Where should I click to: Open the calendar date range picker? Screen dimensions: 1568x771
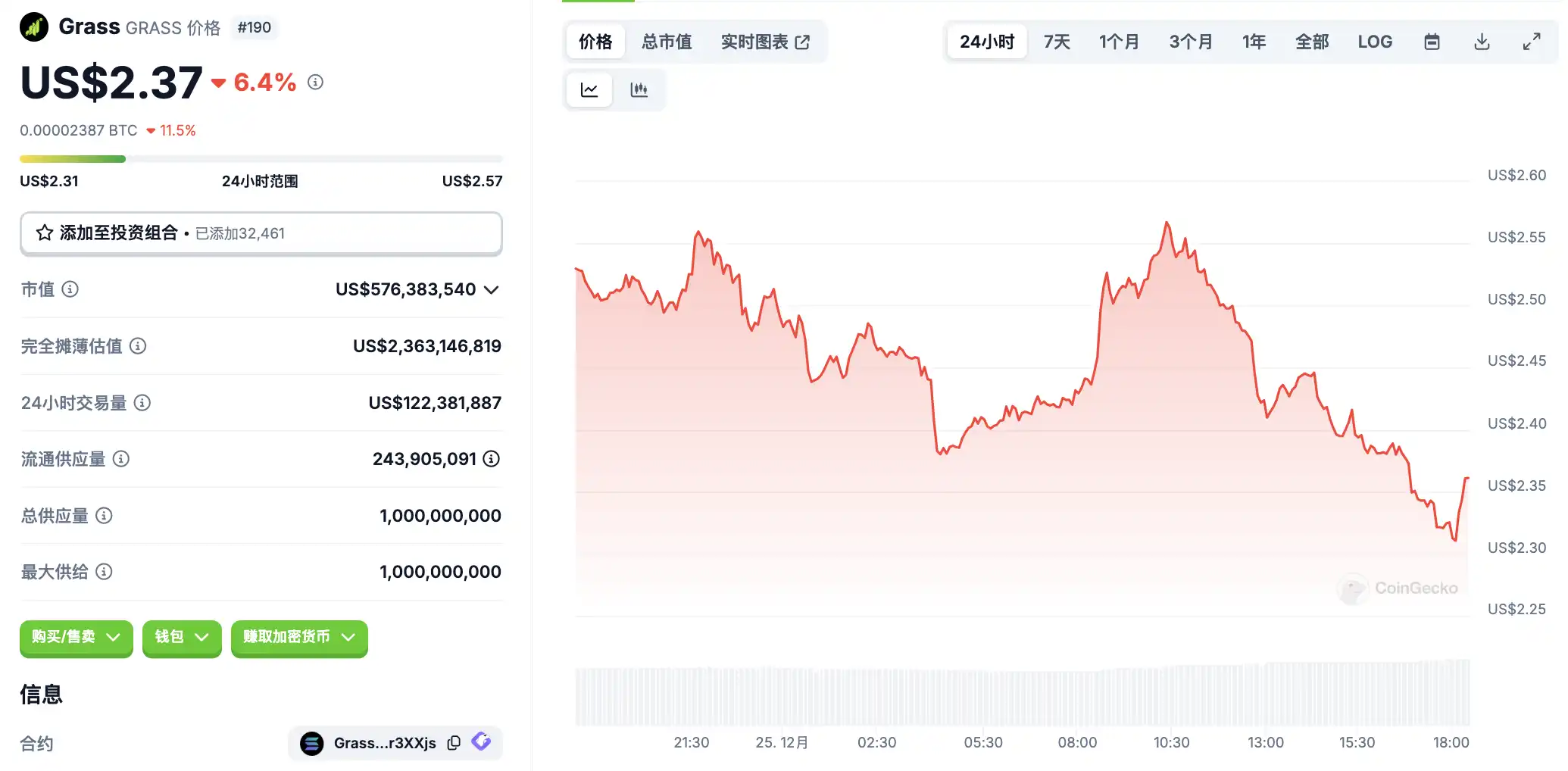(1432, 42)
